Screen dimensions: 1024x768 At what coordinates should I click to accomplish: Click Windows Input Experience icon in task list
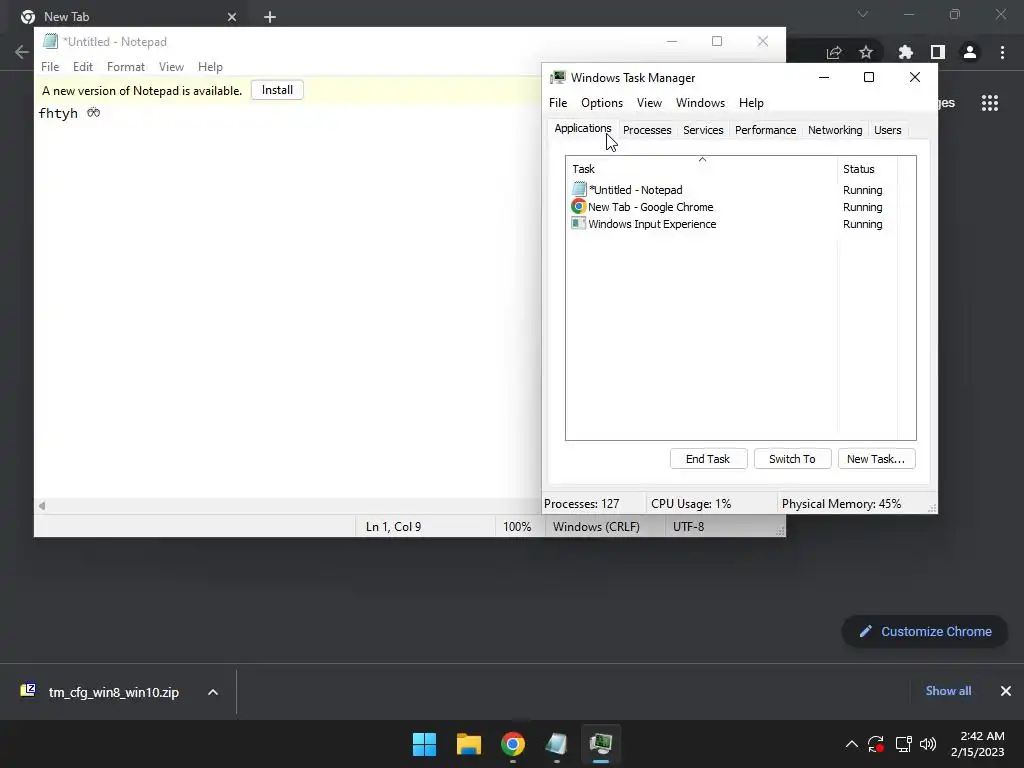point(579,223)
